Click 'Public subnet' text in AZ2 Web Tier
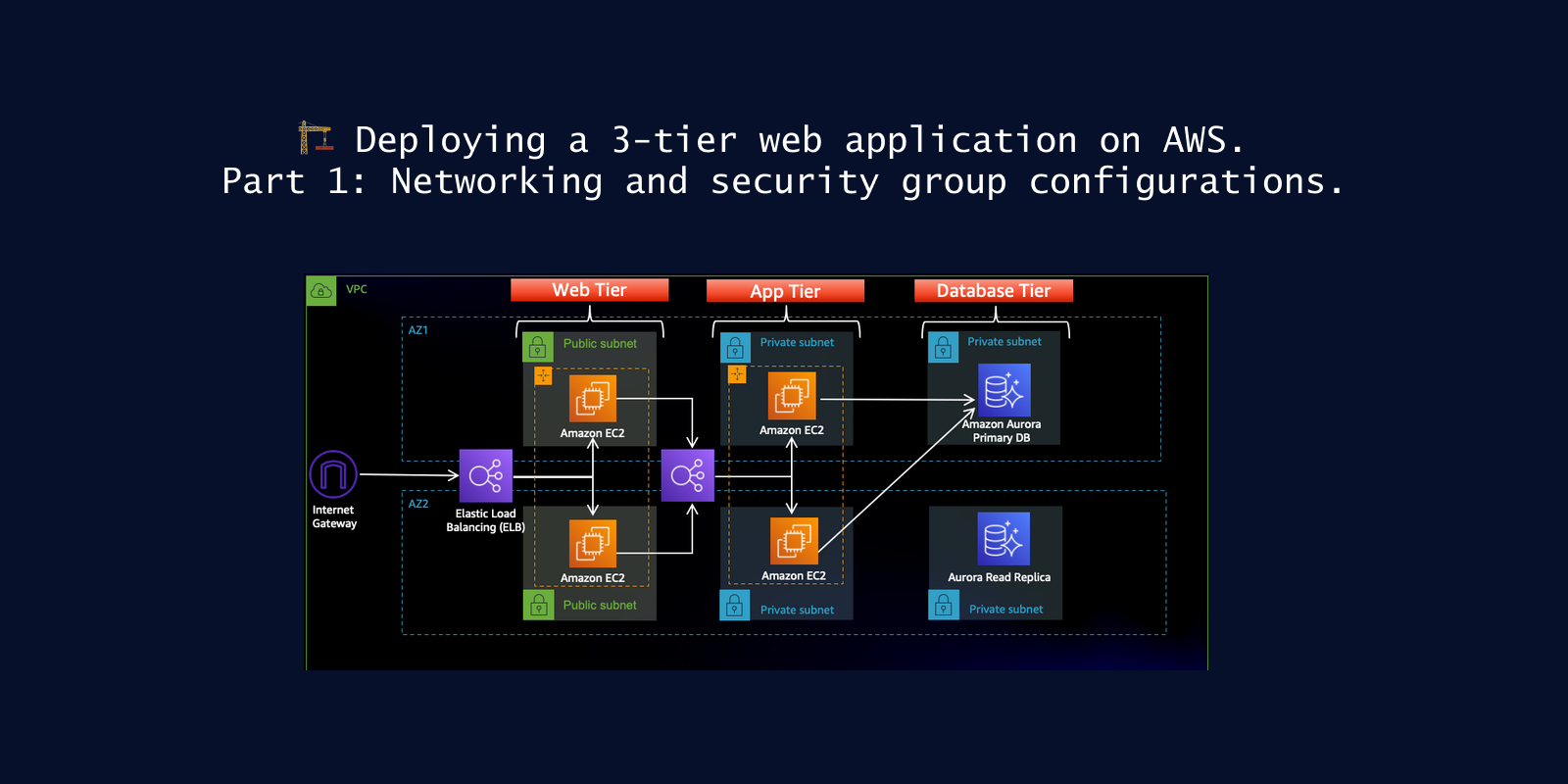 [600, 606]
